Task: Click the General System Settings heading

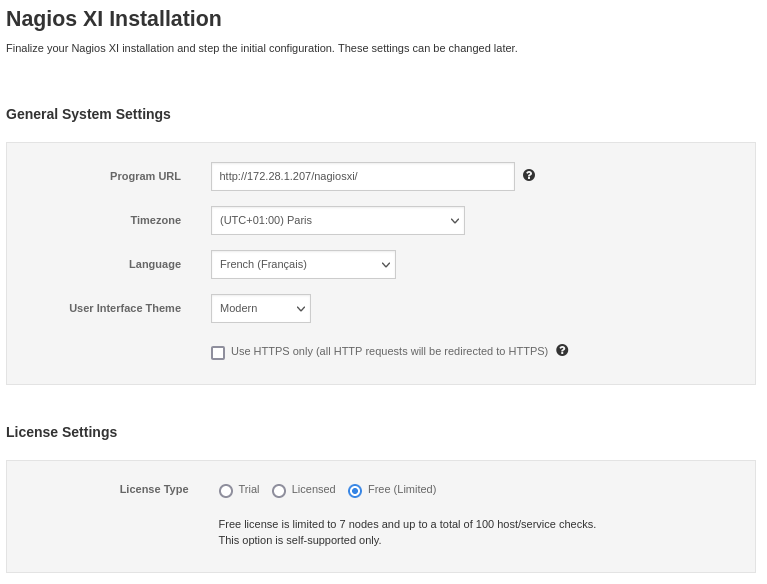Action: 89,114
